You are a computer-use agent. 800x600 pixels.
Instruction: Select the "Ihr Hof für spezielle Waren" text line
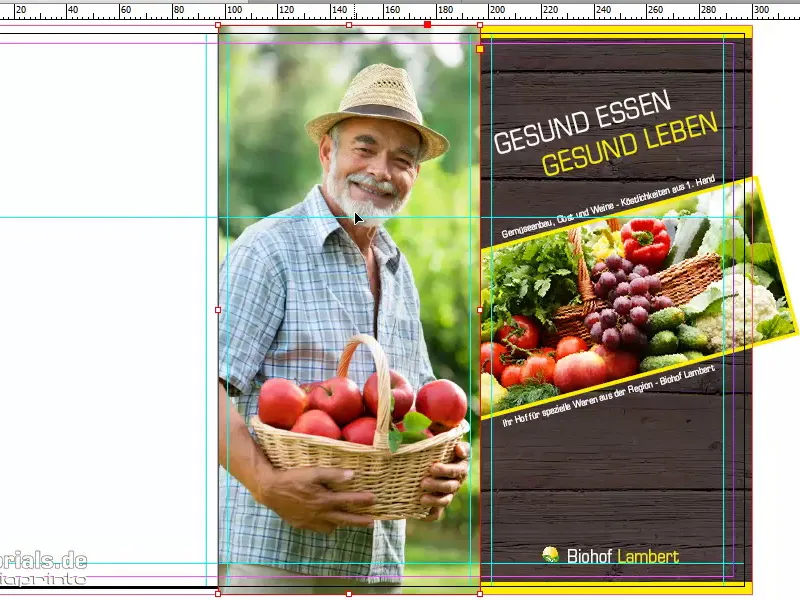pyautogui.click(x=609, y=395)
